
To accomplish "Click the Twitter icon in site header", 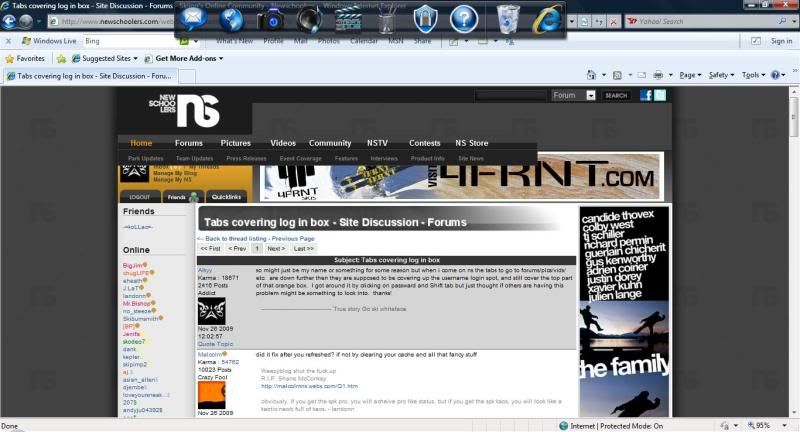I will 660,95.
